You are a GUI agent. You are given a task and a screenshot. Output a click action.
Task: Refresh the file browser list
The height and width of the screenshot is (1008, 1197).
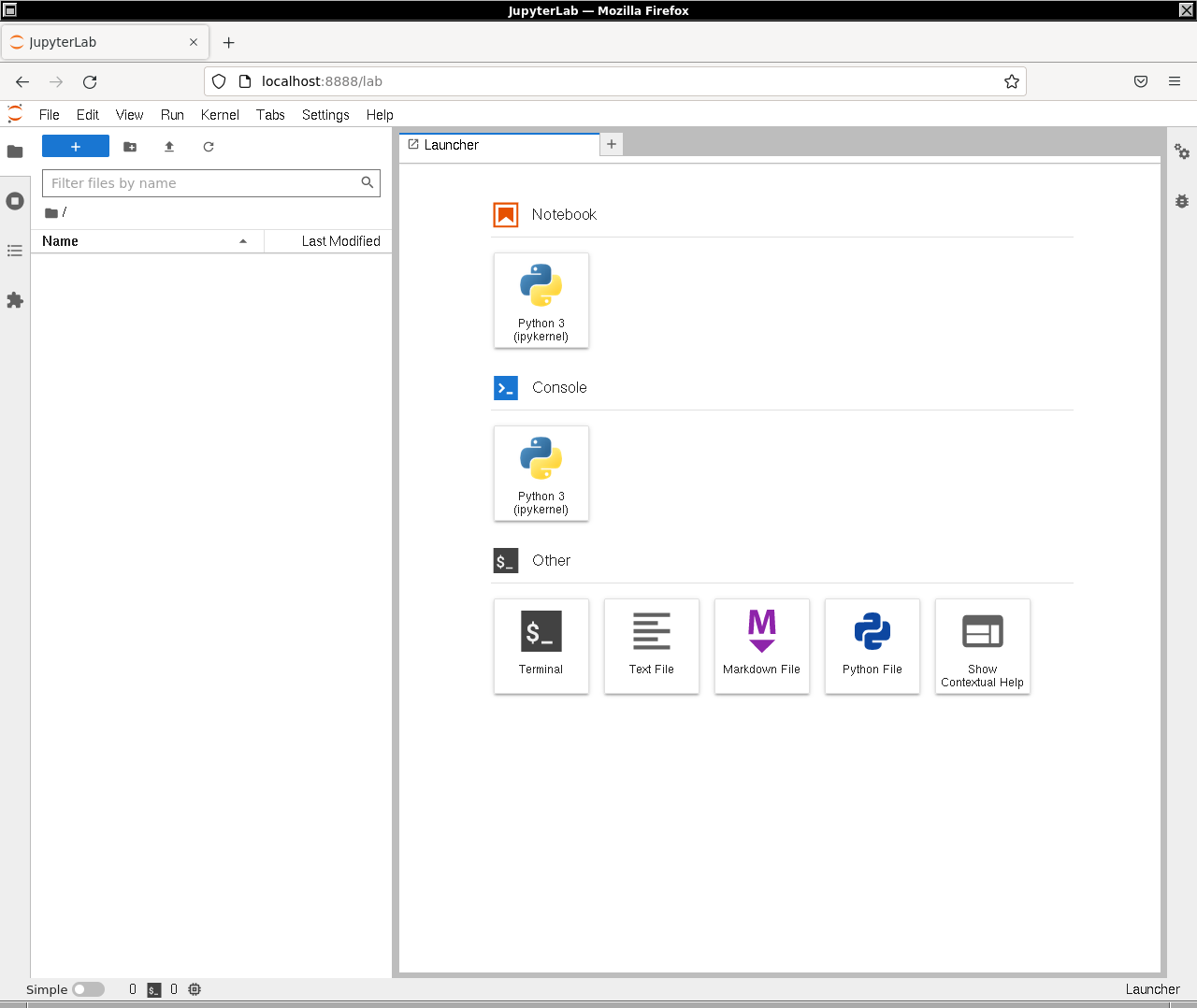(x=209, y=147)
